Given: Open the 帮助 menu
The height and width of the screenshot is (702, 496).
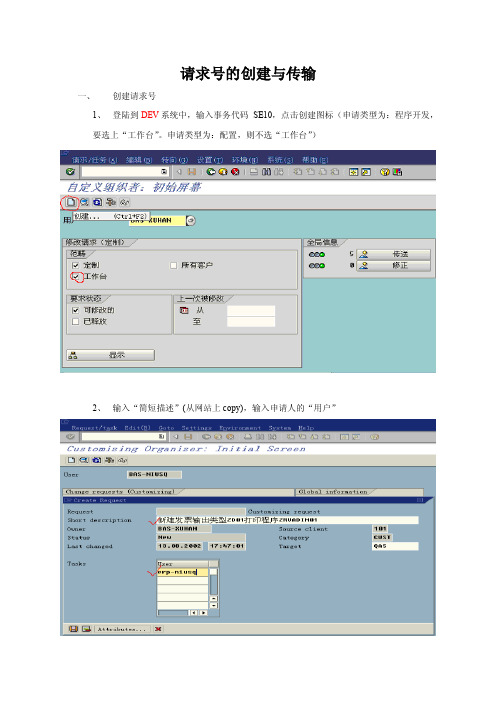Looking at the screenshot, I should [315, 160].
